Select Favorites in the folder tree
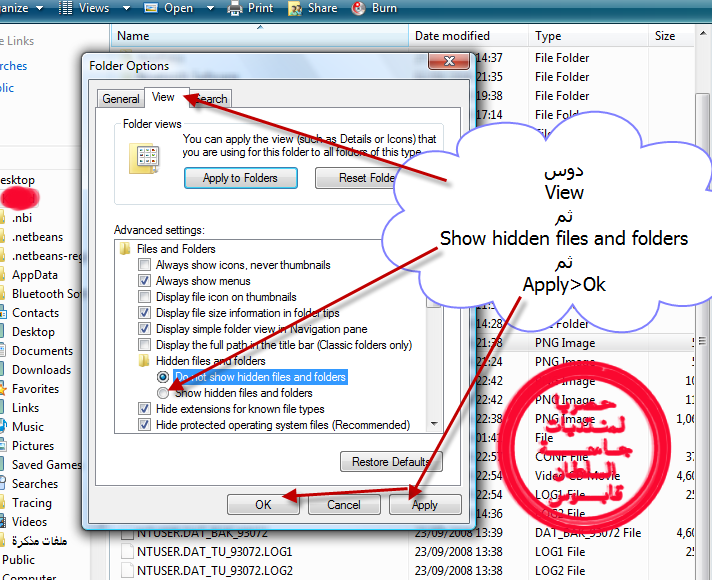This screenshot has width=712, height=580. point(35,389)
